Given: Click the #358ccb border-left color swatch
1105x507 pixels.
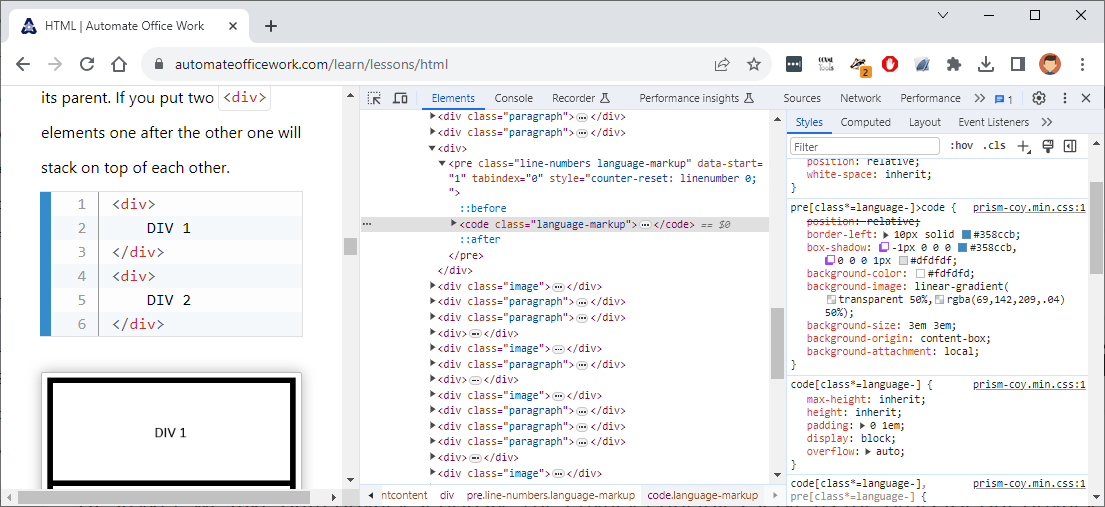Looking at the screenshot, I should [966, 234].
